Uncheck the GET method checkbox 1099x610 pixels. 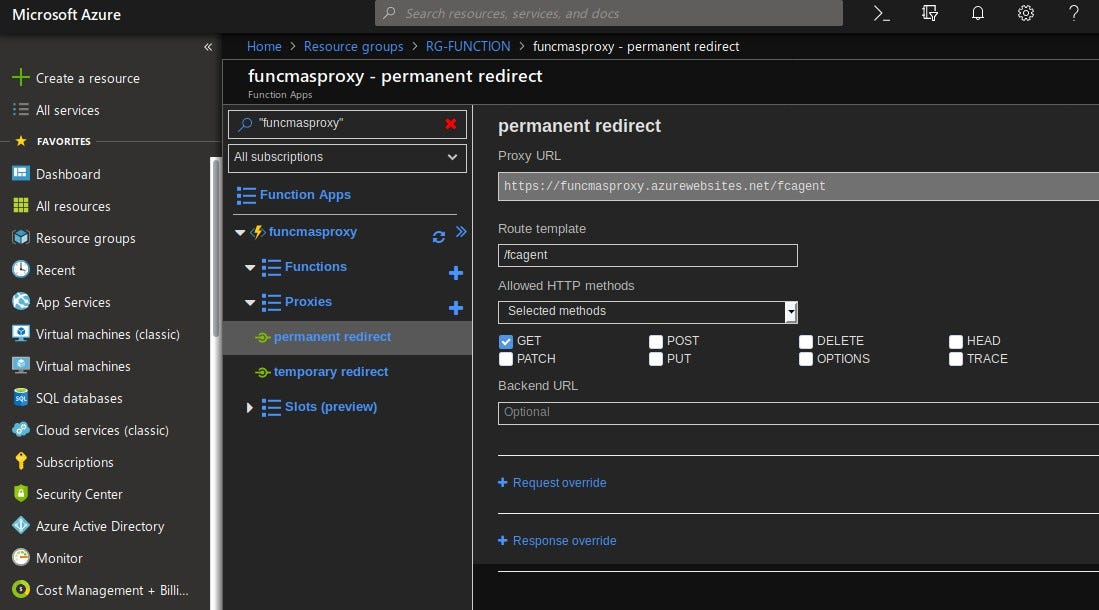(x=505, y=341)
